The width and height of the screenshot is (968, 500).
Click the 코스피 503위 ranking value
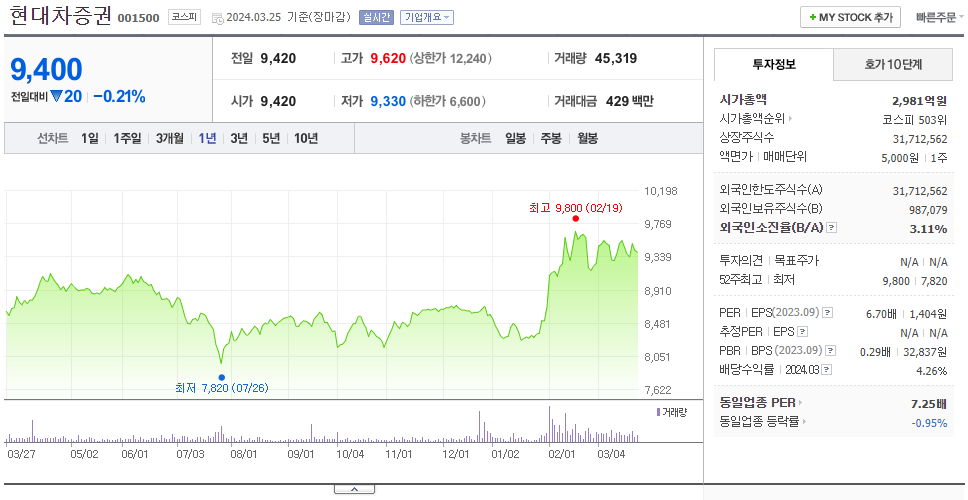pos(916,120)
